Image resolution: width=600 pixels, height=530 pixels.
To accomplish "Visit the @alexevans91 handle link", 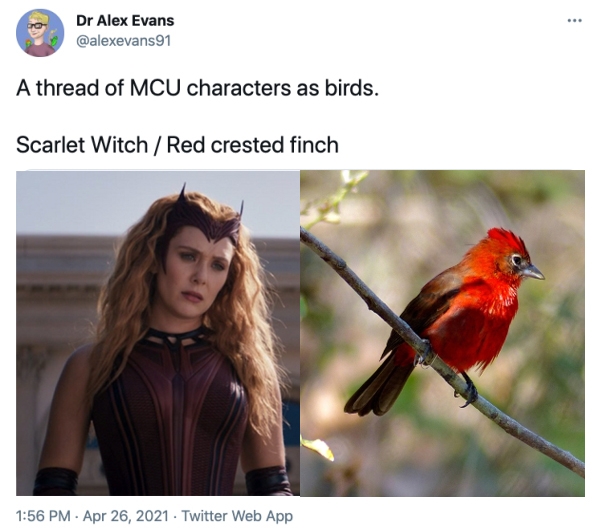I will pyautogui.click(x=124, y=41).
